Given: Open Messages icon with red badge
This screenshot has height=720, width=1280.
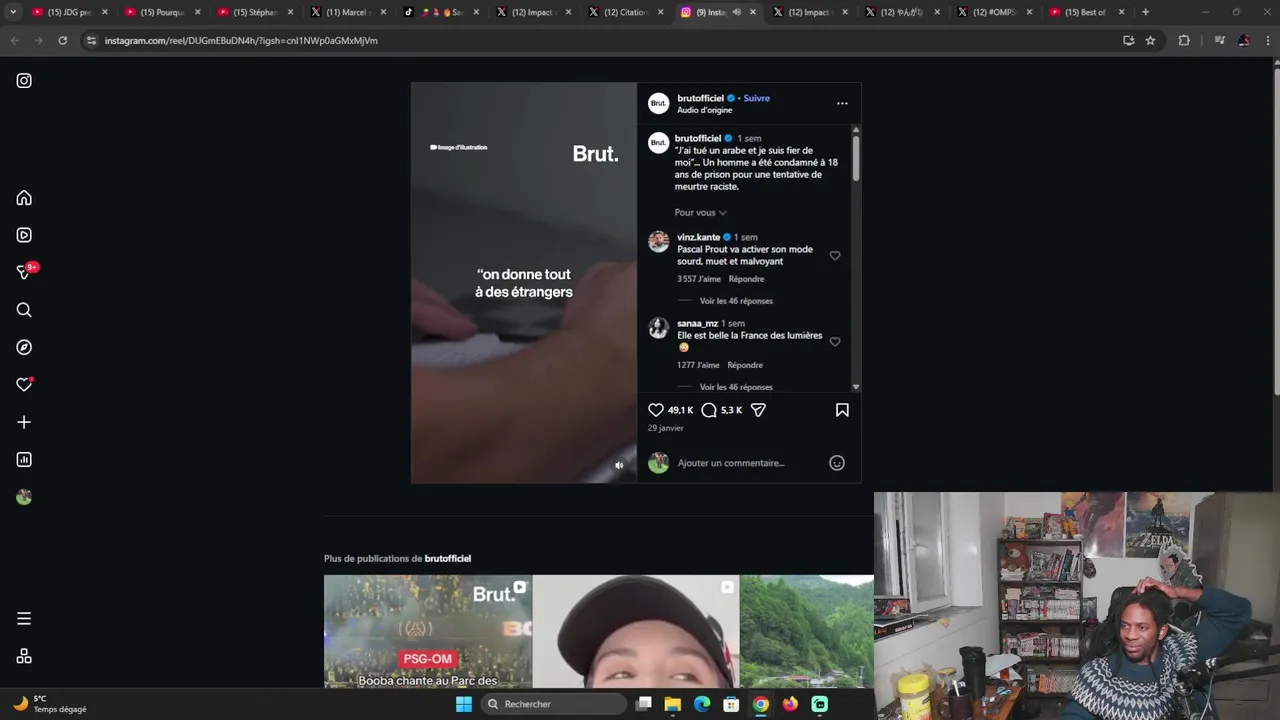Looking at the screenshot, I should click(x=25, y=272).
